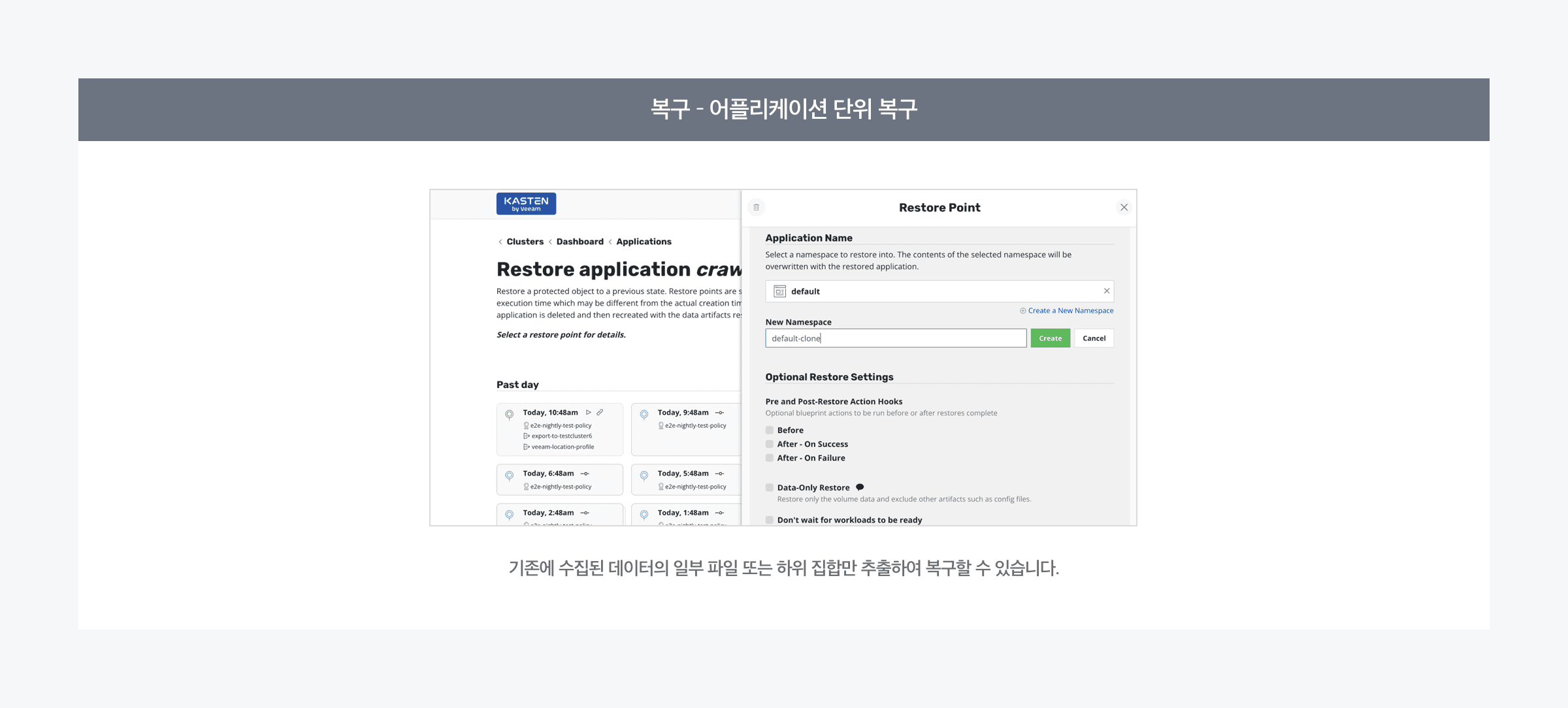Enable the Before action hook checkbox
Screen dimensions: 1568x708
[770, 430]
